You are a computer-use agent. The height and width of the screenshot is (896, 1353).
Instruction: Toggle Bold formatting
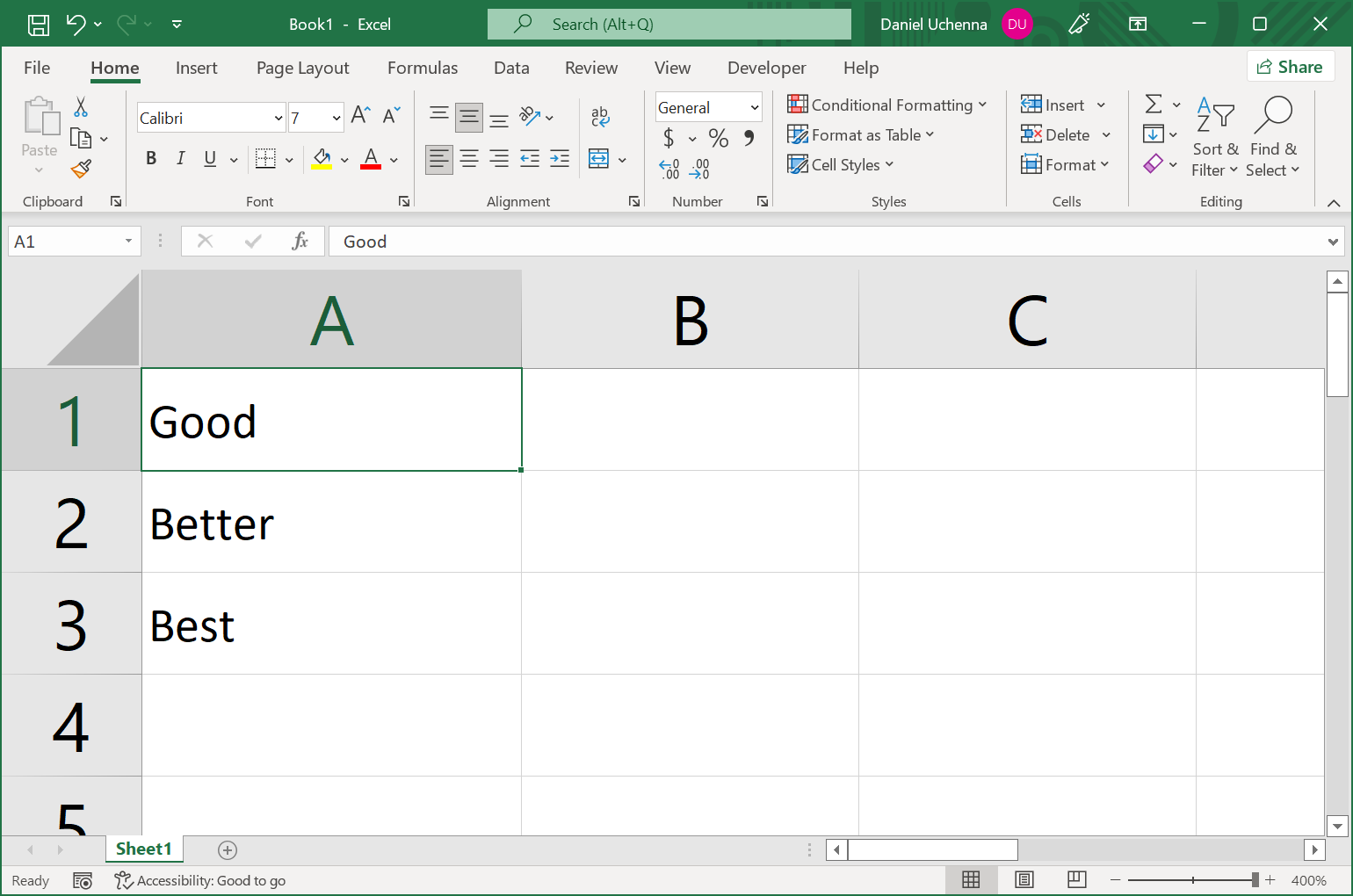click(x=151, y=158)
